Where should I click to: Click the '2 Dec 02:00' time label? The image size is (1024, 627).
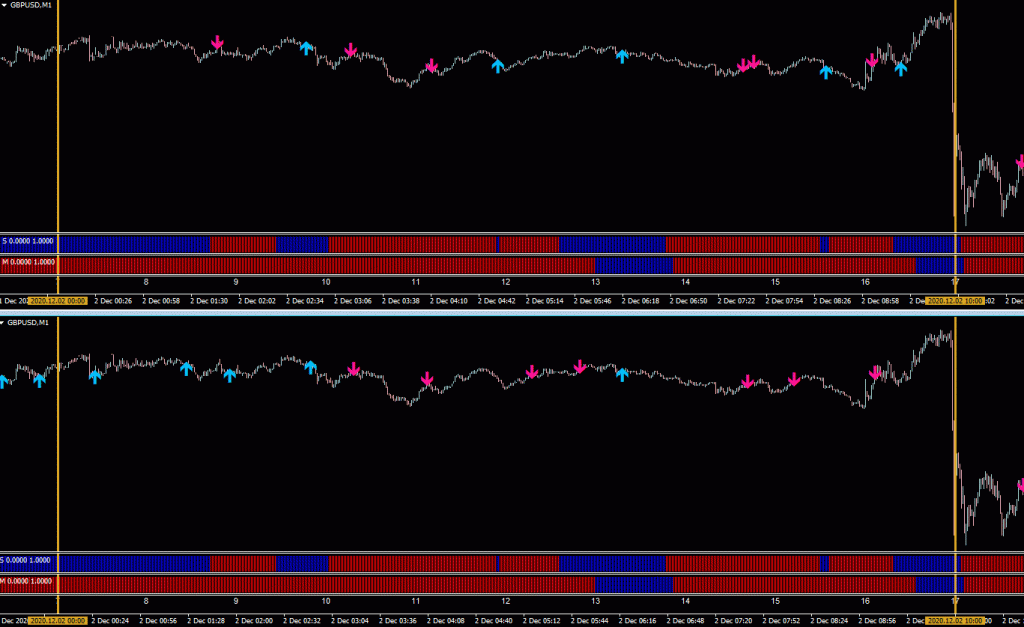[254, 620]
